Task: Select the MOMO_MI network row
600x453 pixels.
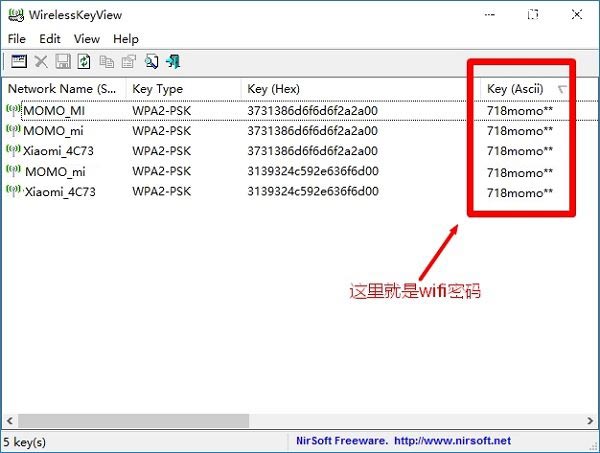Action: [302, 111]
